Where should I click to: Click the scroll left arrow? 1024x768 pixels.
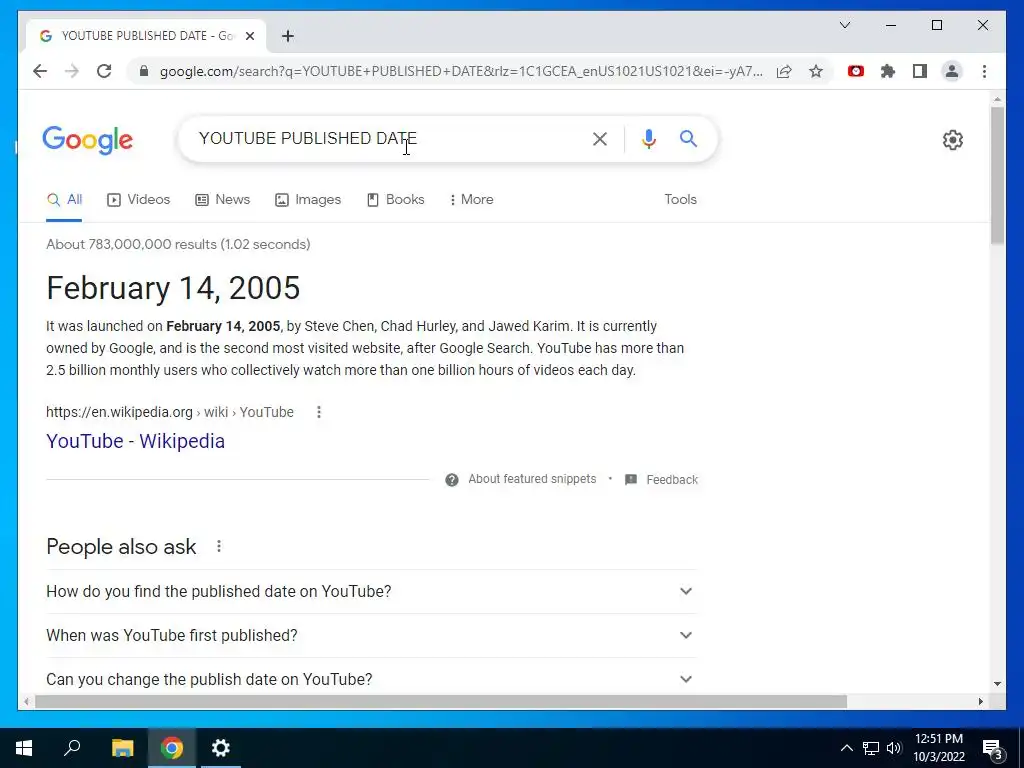click(x=26, y=701)
